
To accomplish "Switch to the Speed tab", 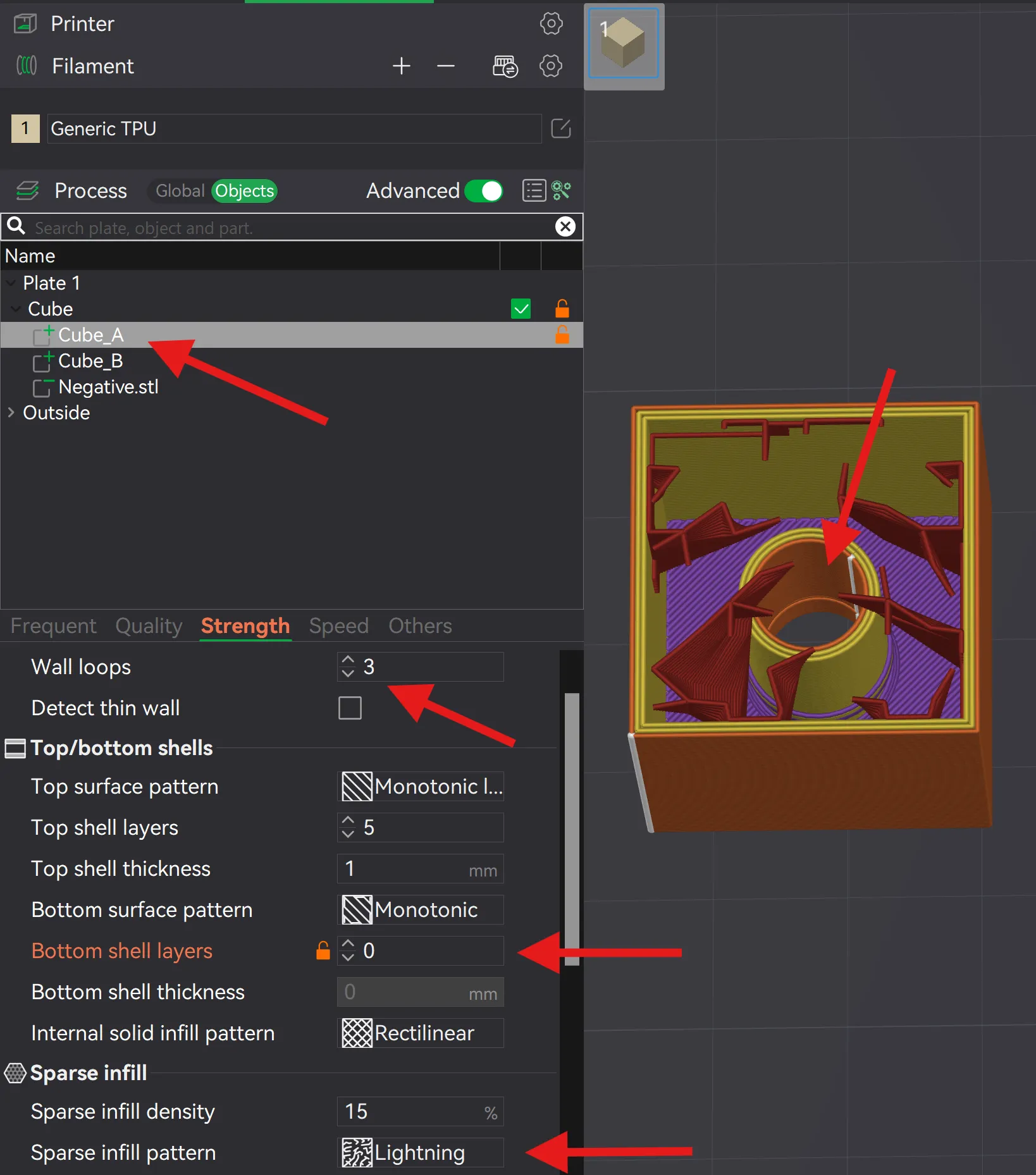I will pyautogui.click(x=338, y=625).
